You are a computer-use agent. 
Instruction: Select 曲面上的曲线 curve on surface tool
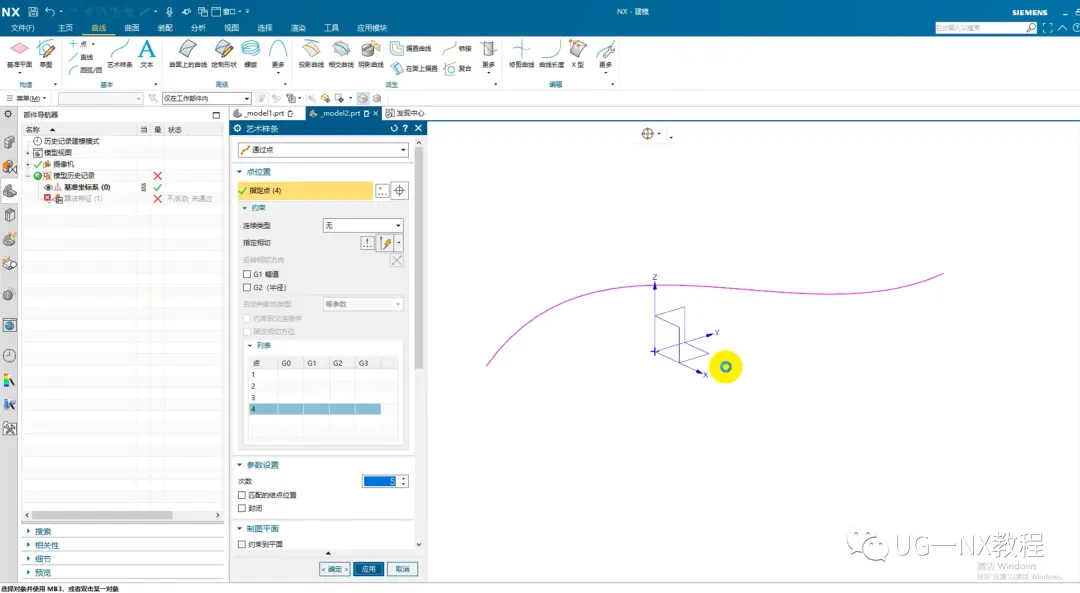(188, 54)
